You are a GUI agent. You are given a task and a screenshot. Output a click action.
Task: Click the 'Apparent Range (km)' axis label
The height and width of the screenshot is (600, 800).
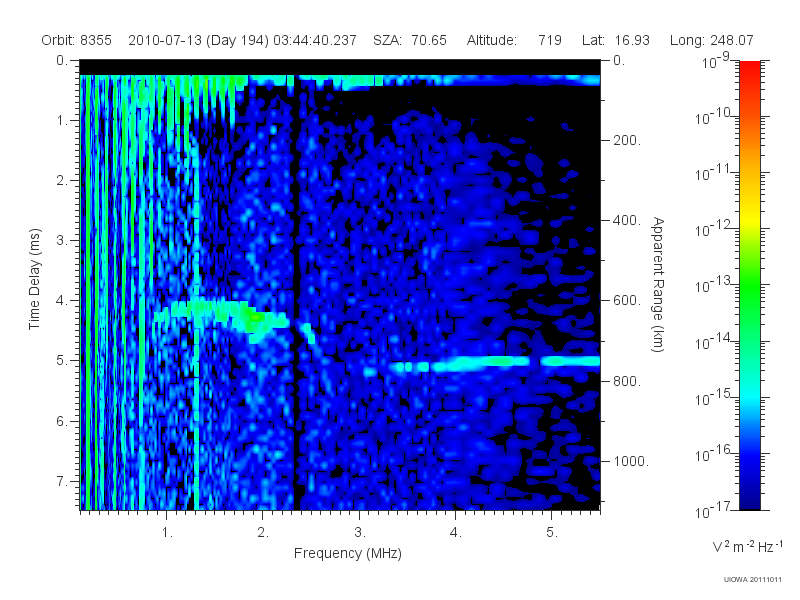click(x=659, y=285)
